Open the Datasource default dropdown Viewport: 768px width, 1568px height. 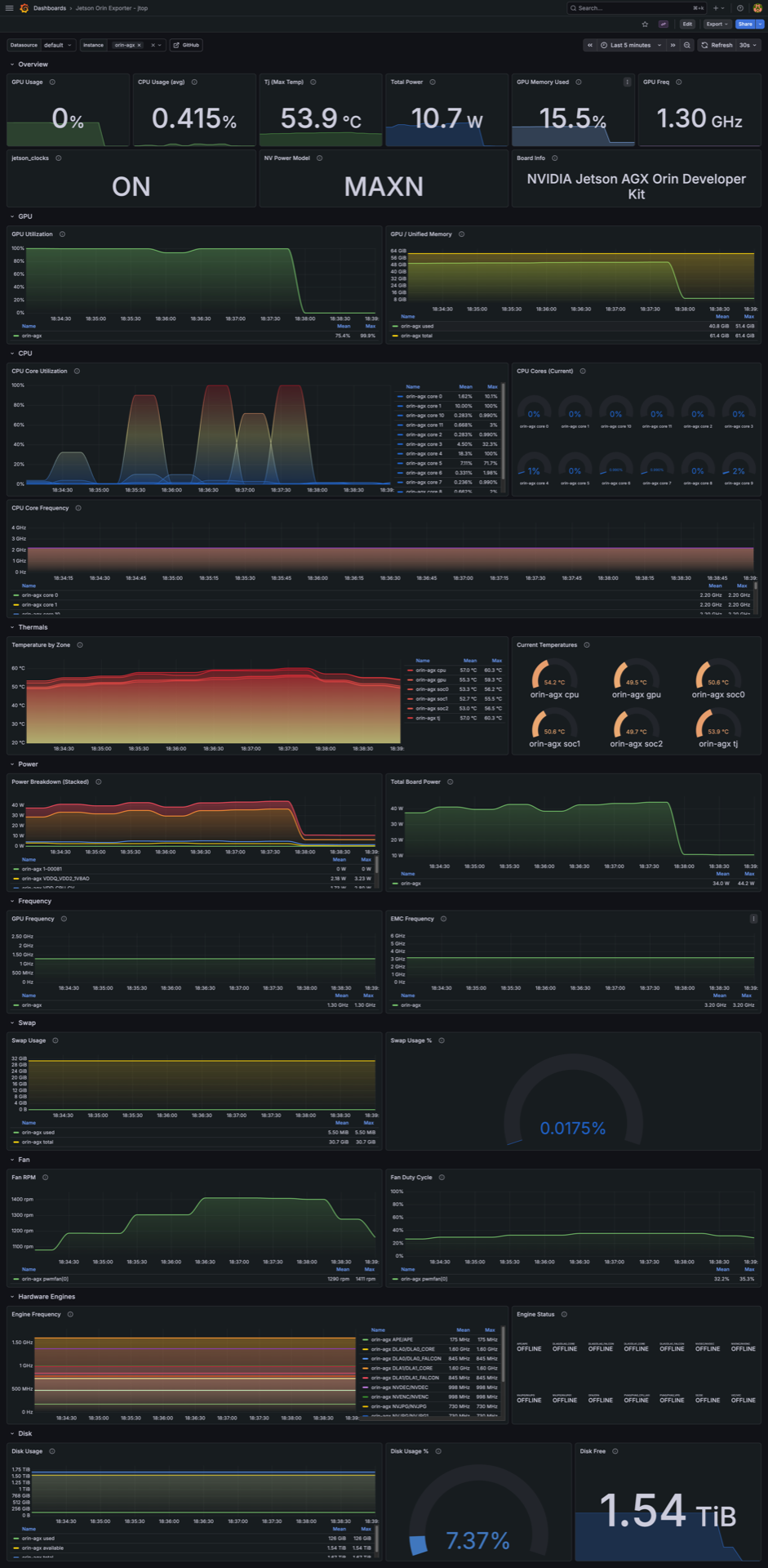[x=59, y=45]
